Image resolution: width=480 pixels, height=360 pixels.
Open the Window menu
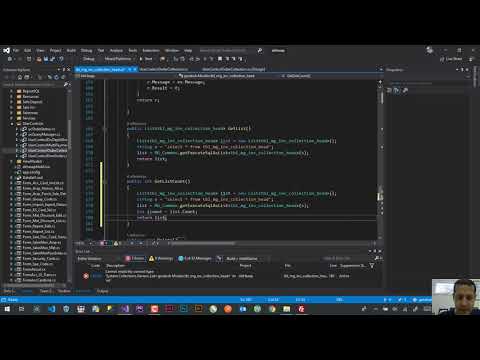[x=172, y=51]
